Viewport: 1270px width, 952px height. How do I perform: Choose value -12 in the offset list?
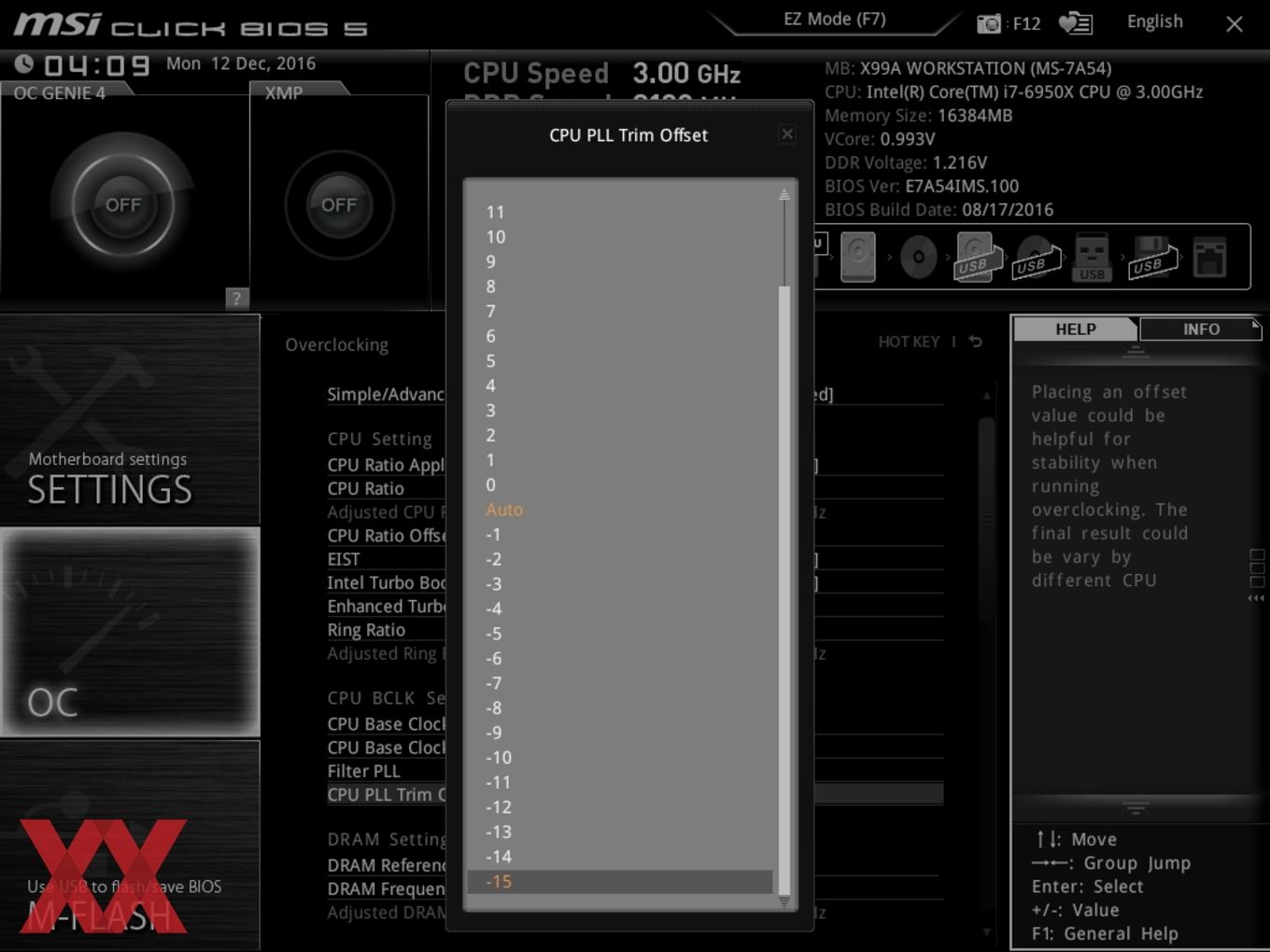coord(619,807)
